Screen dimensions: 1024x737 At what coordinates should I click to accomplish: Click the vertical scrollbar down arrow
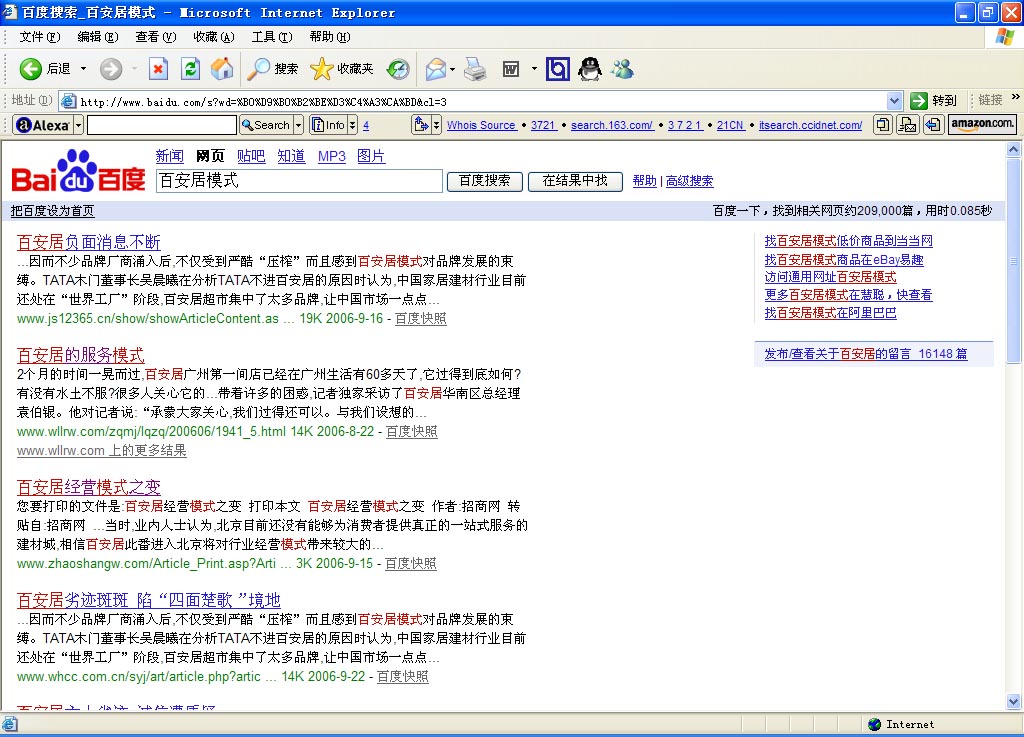(x=1014, y=702)
